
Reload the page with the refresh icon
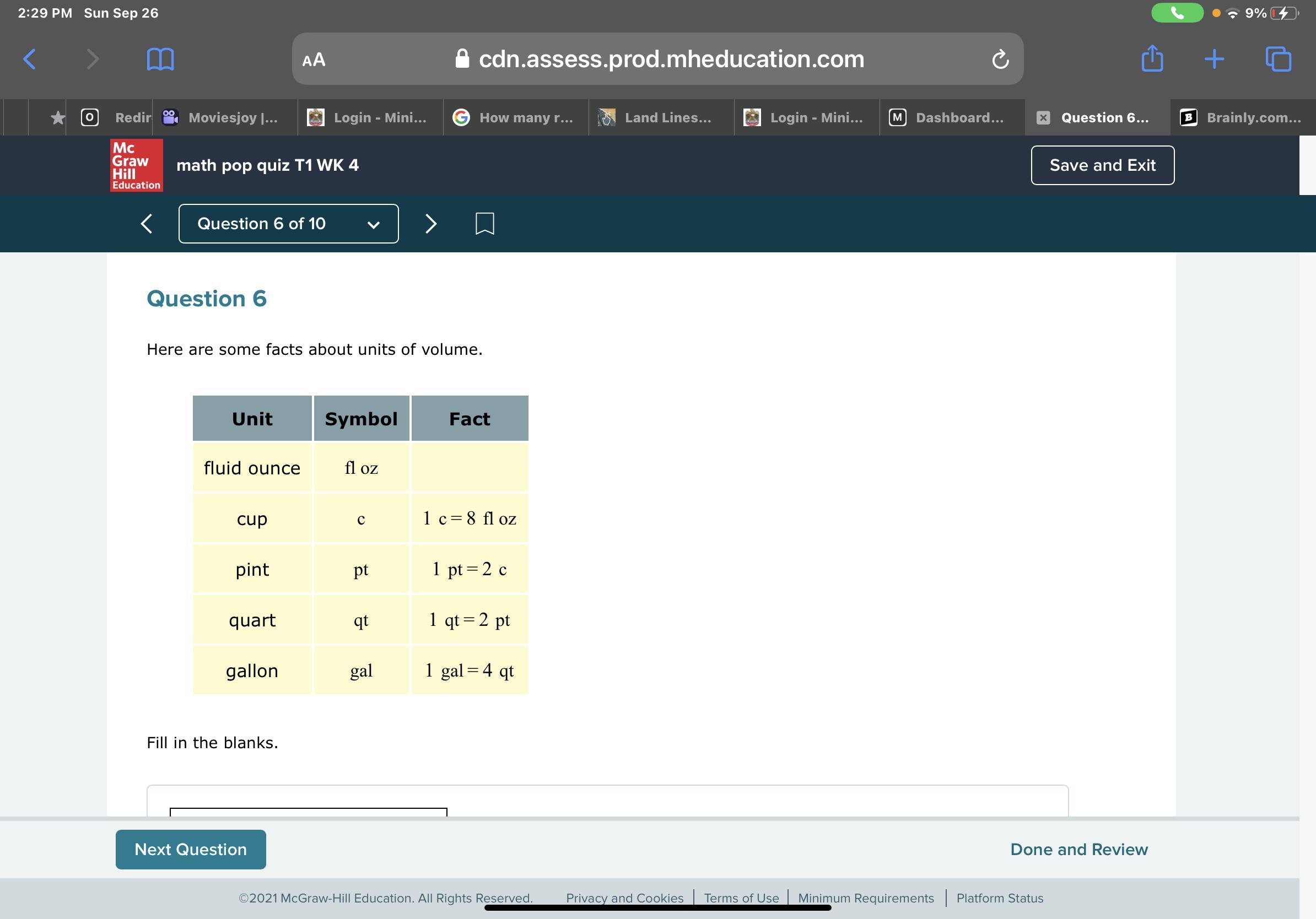tap(1000, 59)
